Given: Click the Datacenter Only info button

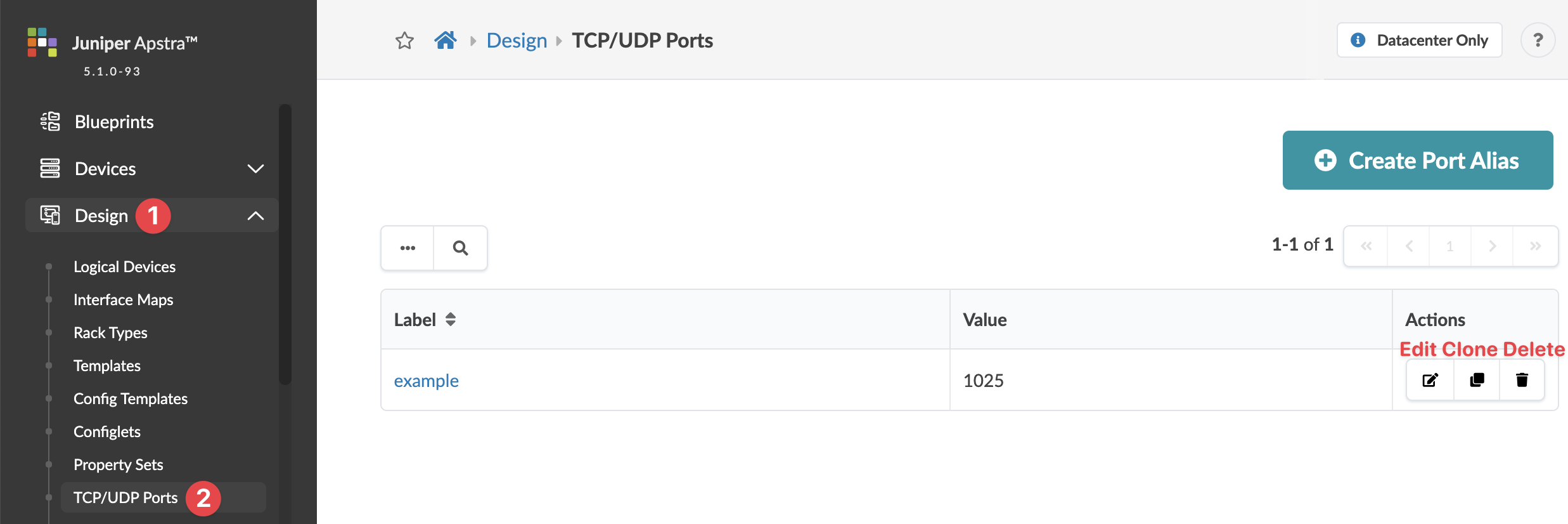Looking at the screenshot, I should click(1419, 41).
